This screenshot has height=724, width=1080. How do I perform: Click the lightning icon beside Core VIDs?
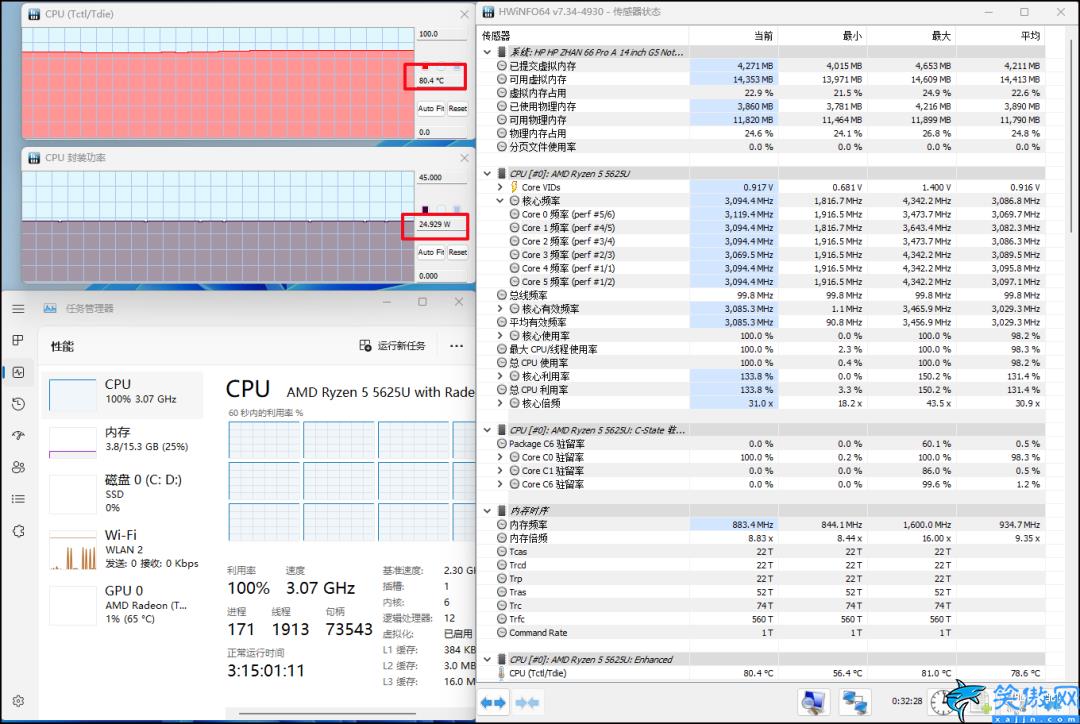click(514, 187)
